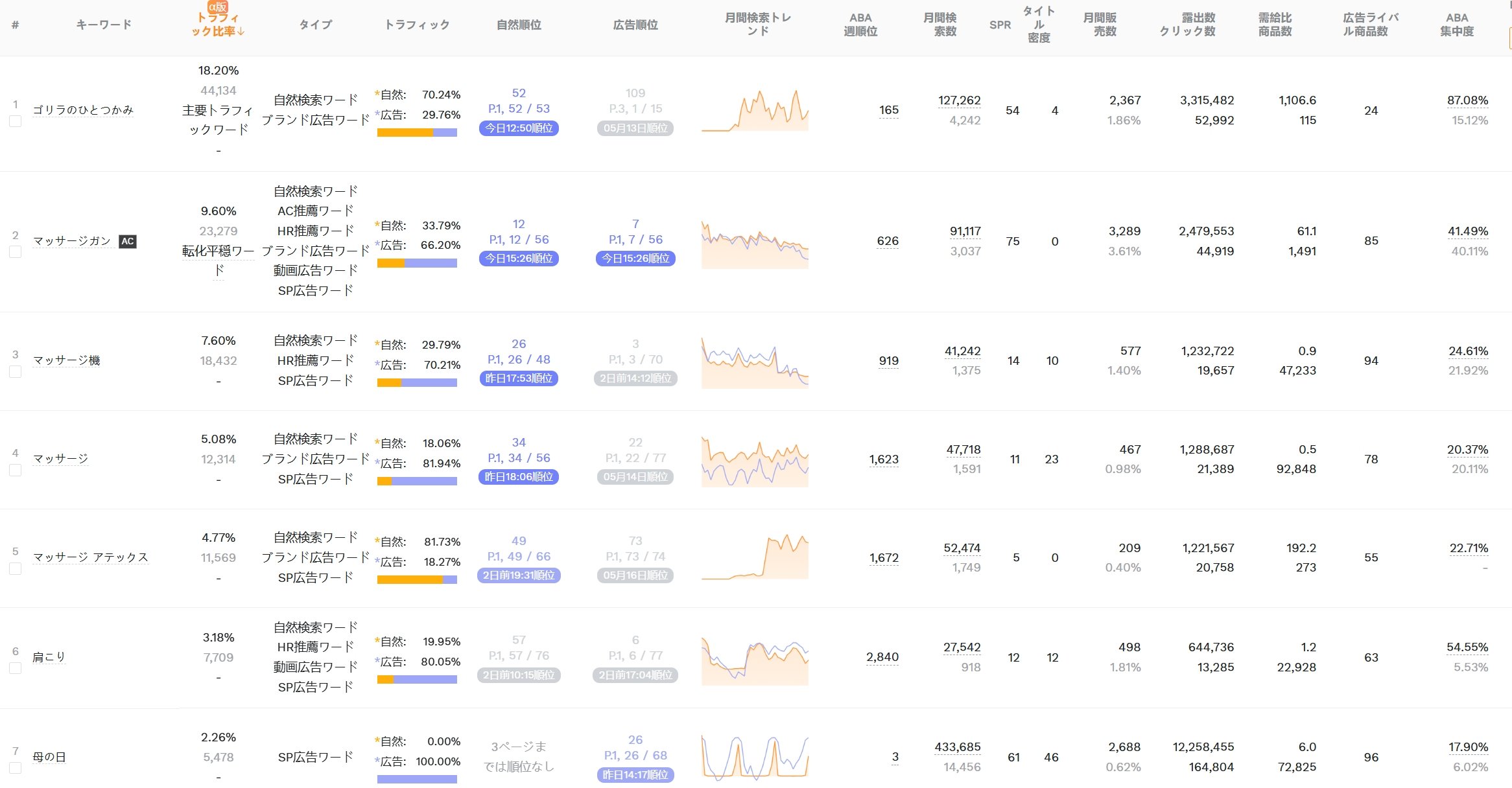Click natural rank P.1, 12 / 56
1512x788 pixels.
tap(519, 240)
